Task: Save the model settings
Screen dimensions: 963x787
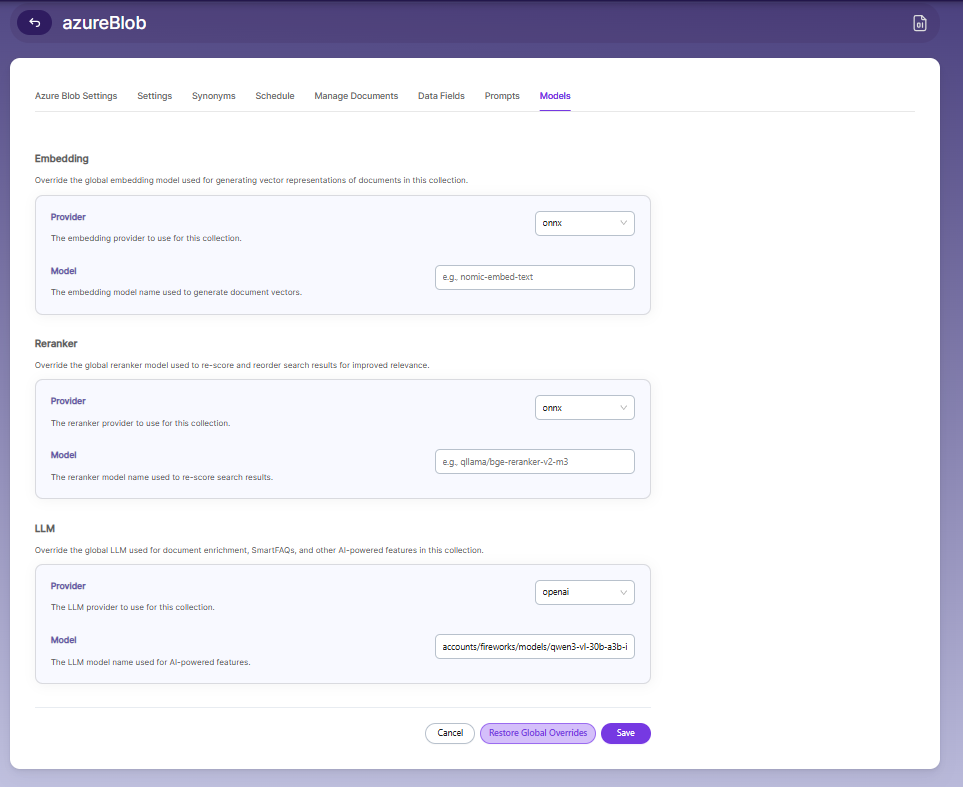Action: tap(625, 733)
